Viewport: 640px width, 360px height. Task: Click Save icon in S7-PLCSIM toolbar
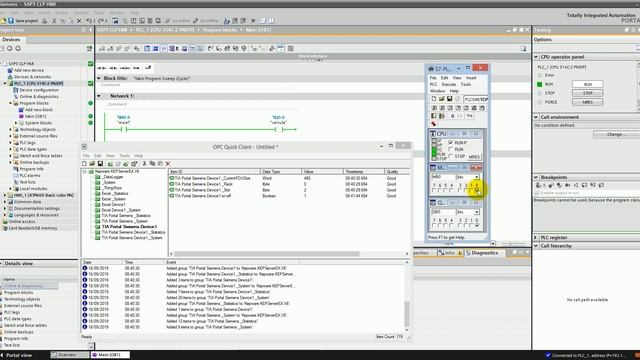point(449,99)
